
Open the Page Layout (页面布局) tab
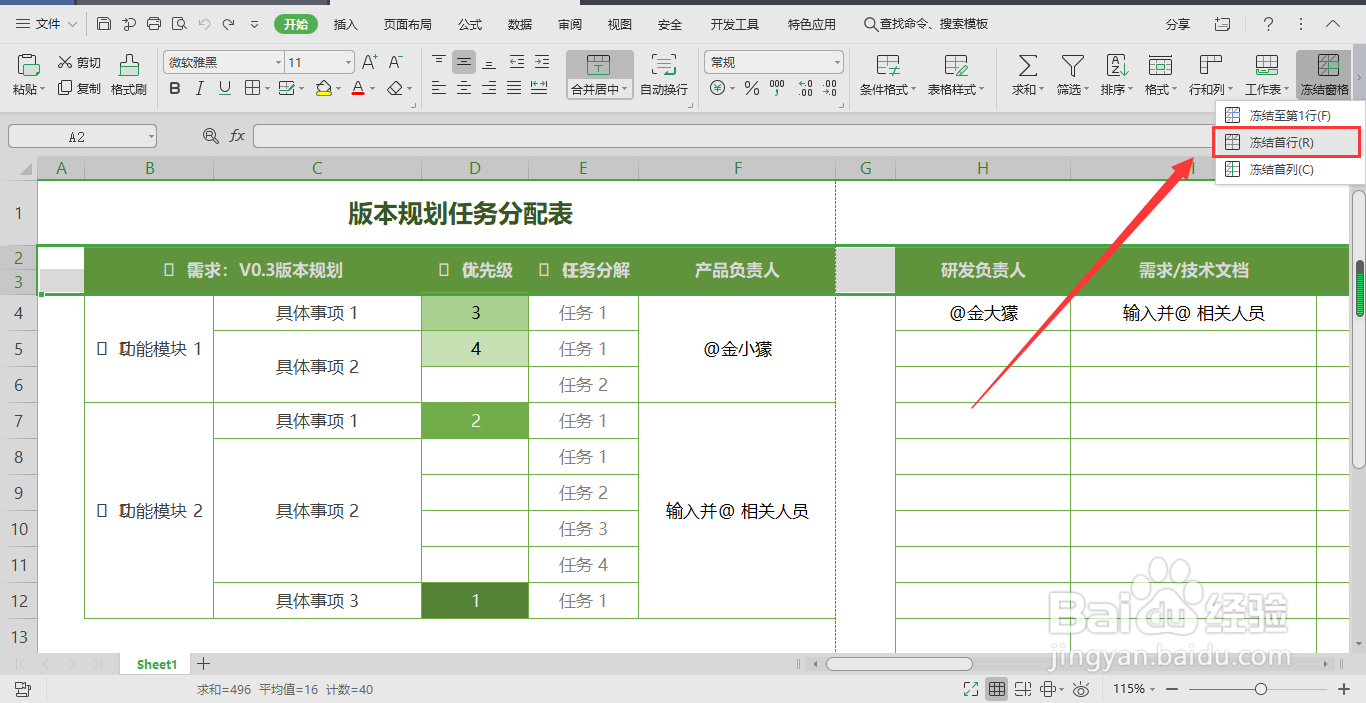[407, 24]
